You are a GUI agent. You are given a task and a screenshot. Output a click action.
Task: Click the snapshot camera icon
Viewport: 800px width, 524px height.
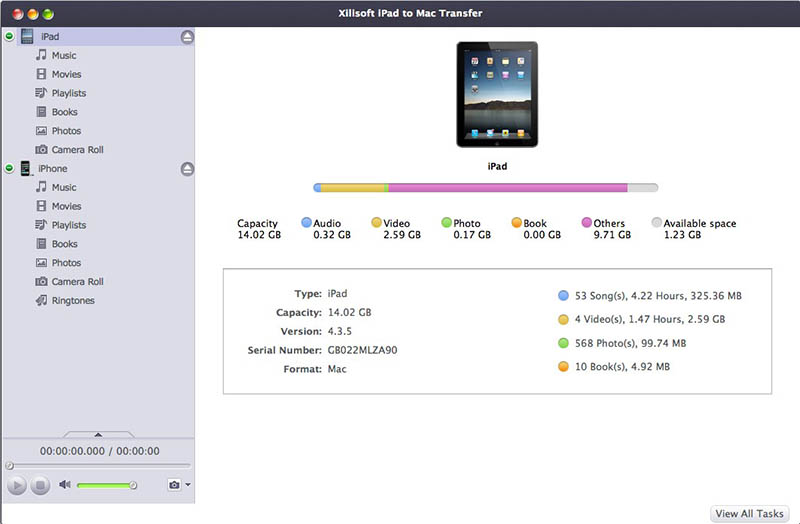[x=174, y=485]
